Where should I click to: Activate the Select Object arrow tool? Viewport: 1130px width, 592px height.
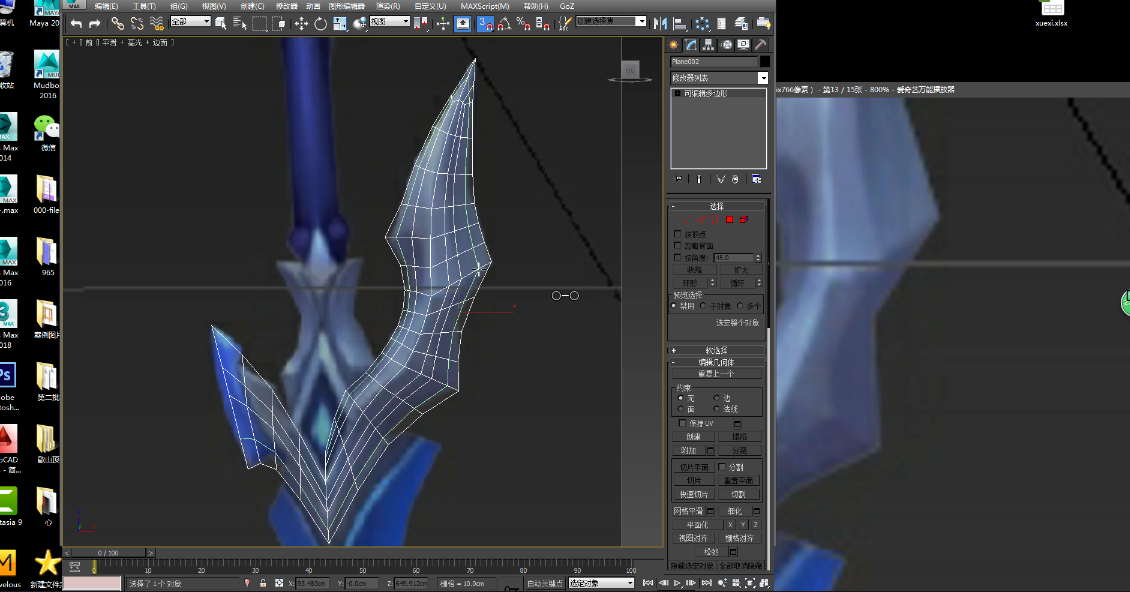[221, 24]
